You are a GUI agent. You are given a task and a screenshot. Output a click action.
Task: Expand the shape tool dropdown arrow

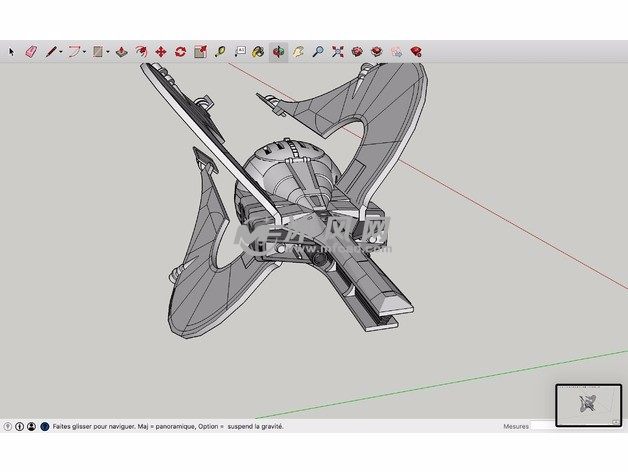(108, 51)
